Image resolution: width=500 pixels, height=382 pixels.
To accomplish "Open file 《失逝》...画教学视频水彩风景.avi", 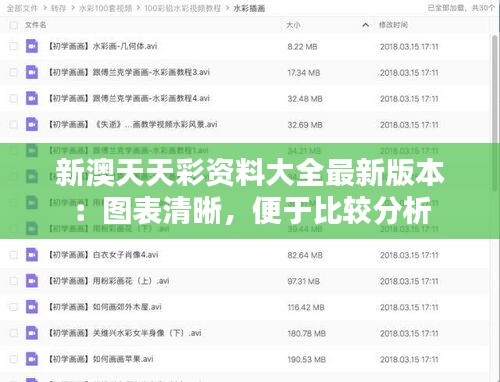I will (x=133, y=124).
